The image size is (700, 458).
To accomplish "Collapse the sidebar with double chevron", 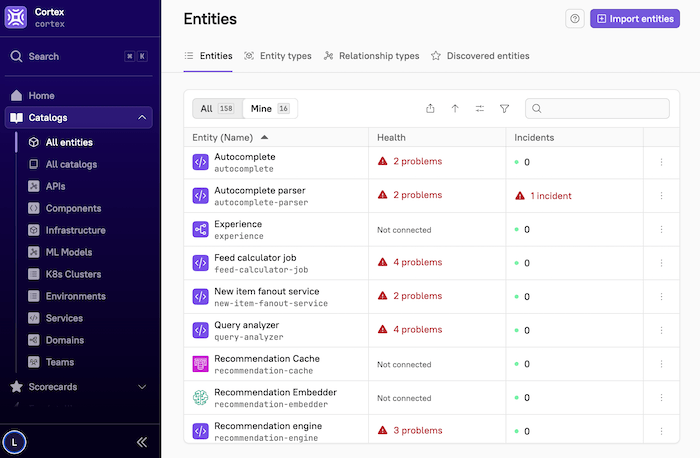I will point(142,442).
